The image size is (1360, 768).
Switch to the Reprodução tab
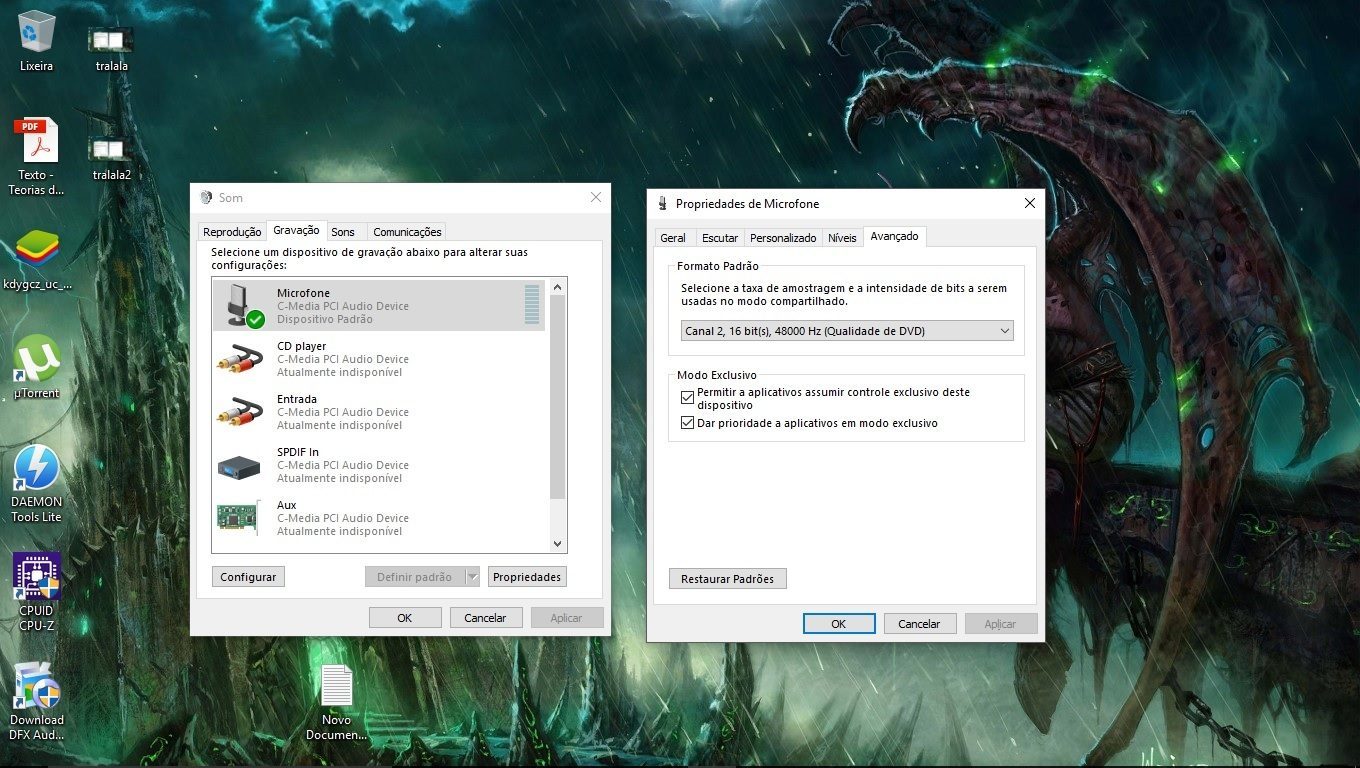pos(232,232)
